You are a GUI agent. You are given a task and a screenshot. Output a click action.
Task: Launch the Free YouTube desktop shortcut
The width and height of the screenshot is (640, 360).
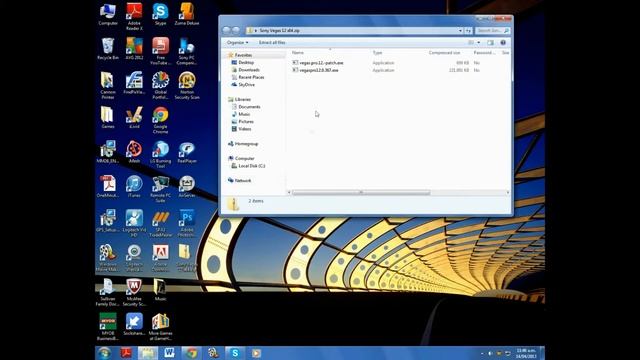click(160, 51)
